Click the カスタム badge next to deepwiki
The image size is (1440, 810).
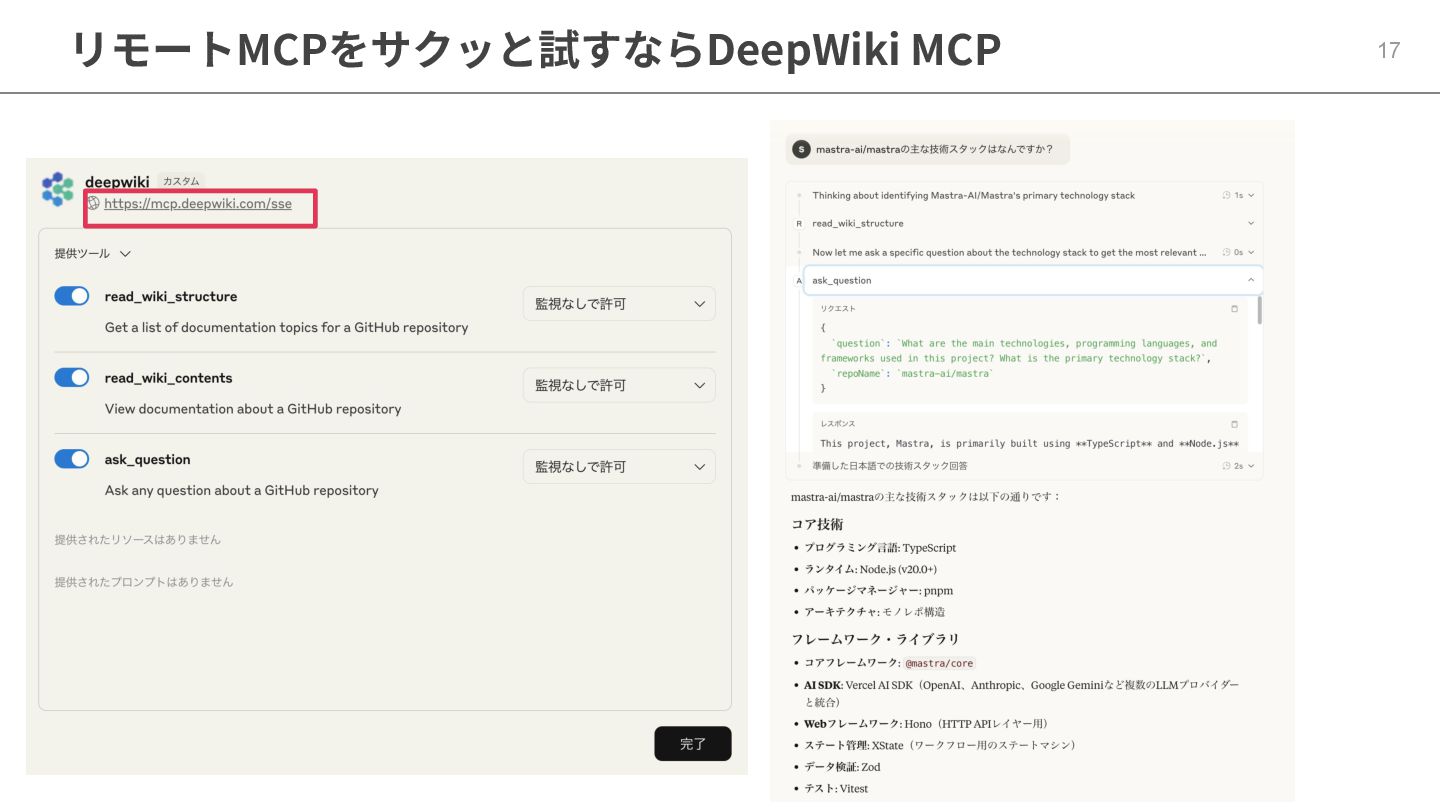[181, 181]
